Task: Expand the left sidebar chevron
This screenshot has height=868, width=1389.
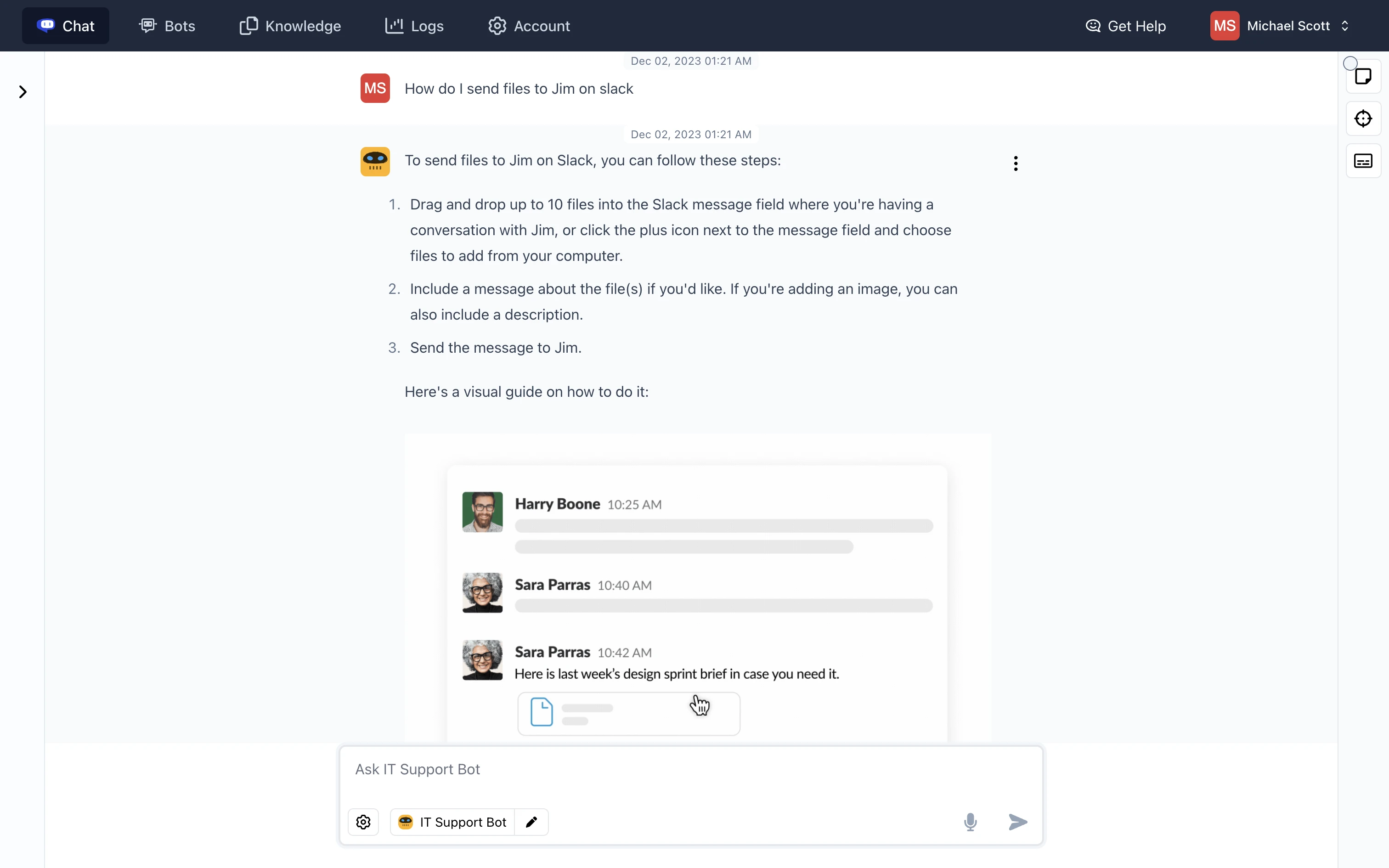Action: pos(23,92)
